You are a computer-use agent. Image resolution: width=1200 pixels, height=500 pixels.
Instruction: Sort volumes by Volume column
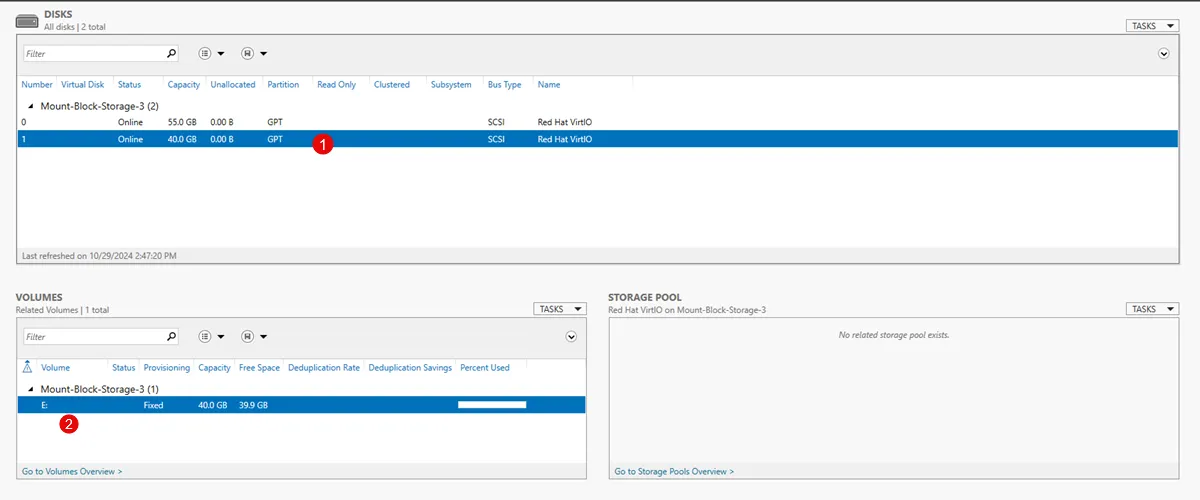tap(56, 368)
